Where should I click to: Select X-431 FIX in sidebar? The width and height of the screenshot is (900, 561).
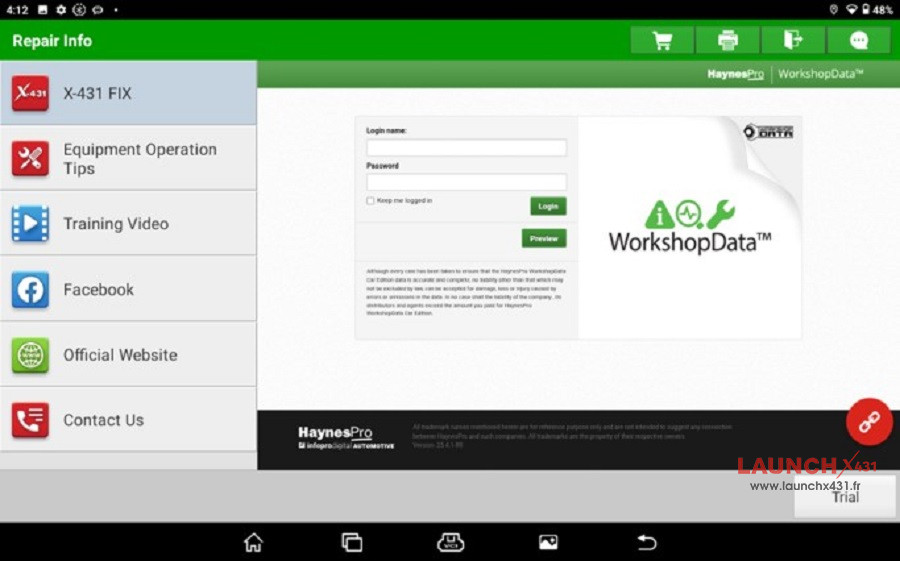128,93
